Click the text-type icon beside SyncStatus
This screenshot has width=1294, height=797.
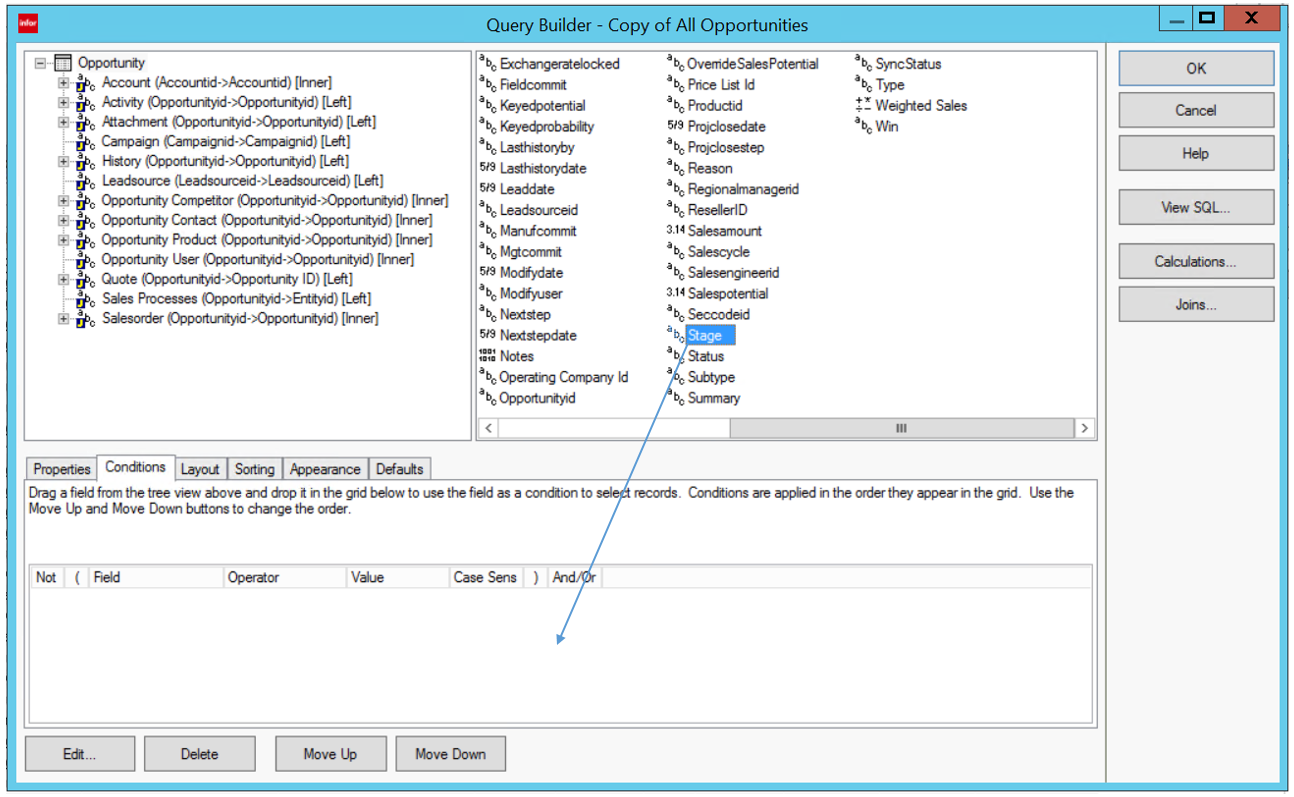tap(863, 63)
